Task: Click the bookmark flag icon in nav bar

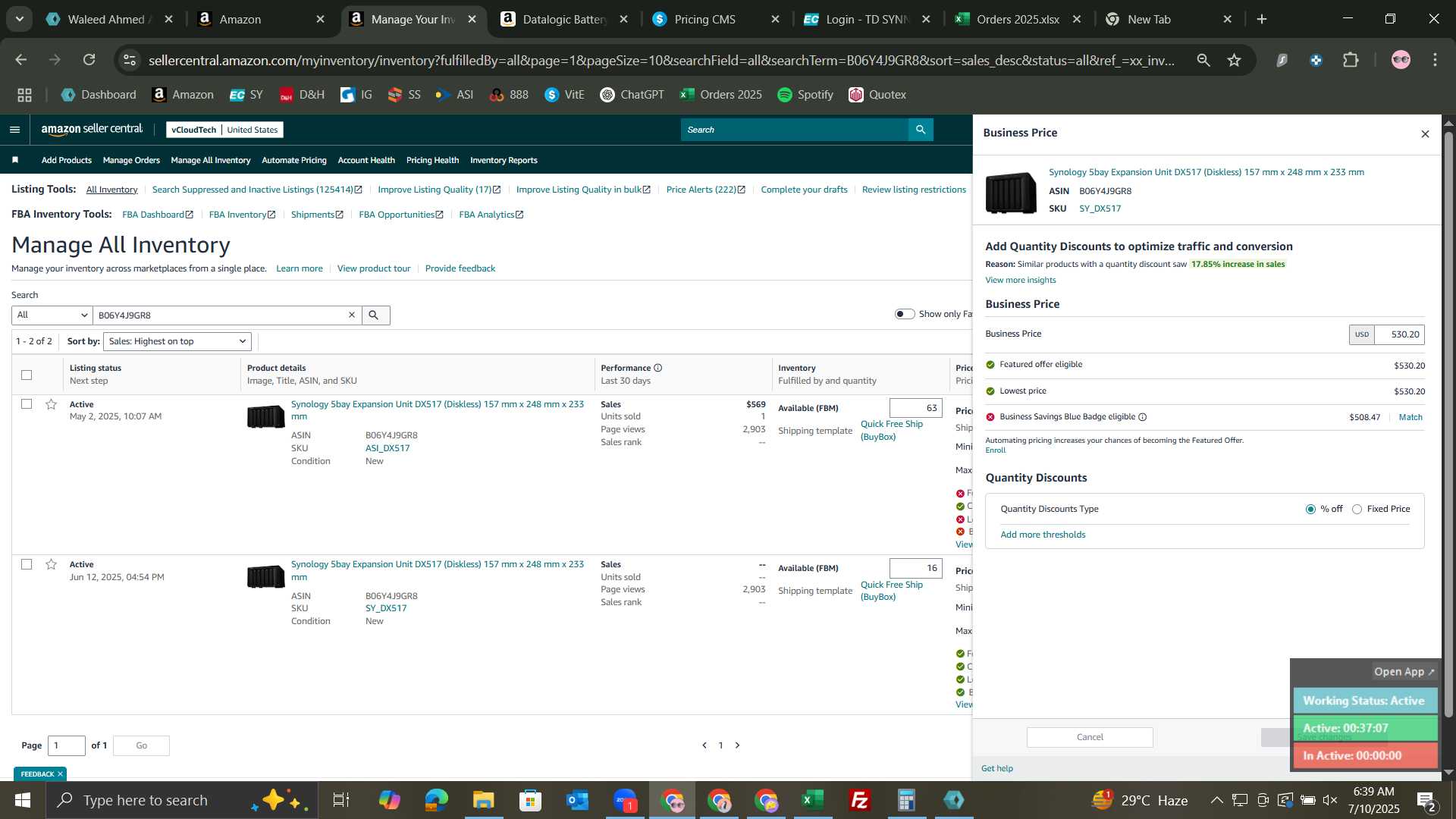Action: pos(15,160)
